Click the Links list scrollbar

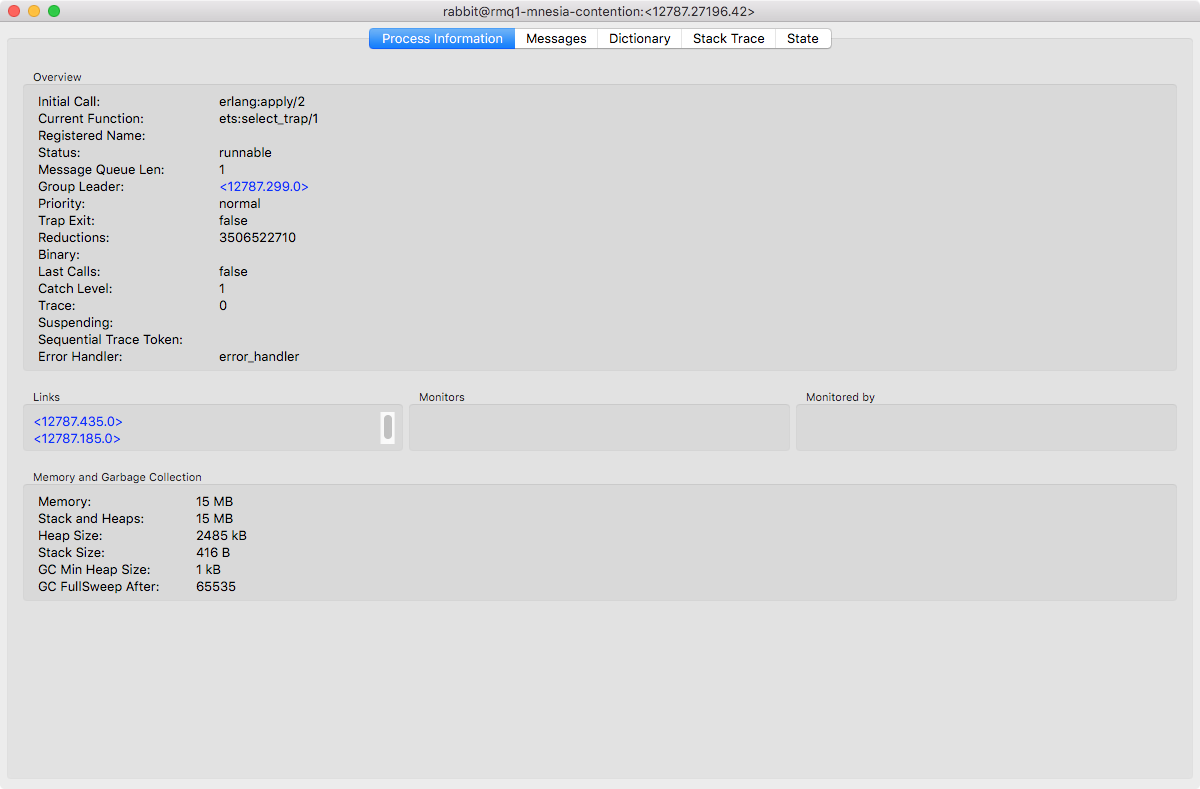[388, 428]
